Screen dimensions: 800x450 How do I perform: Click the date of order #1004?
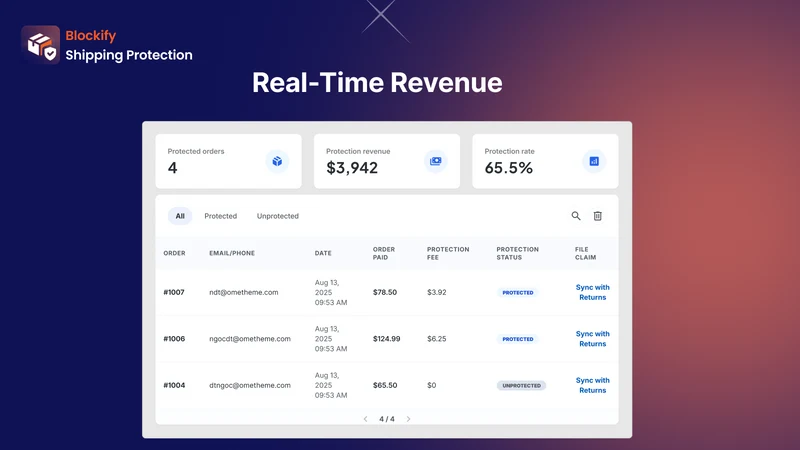[x=331, y=385]
